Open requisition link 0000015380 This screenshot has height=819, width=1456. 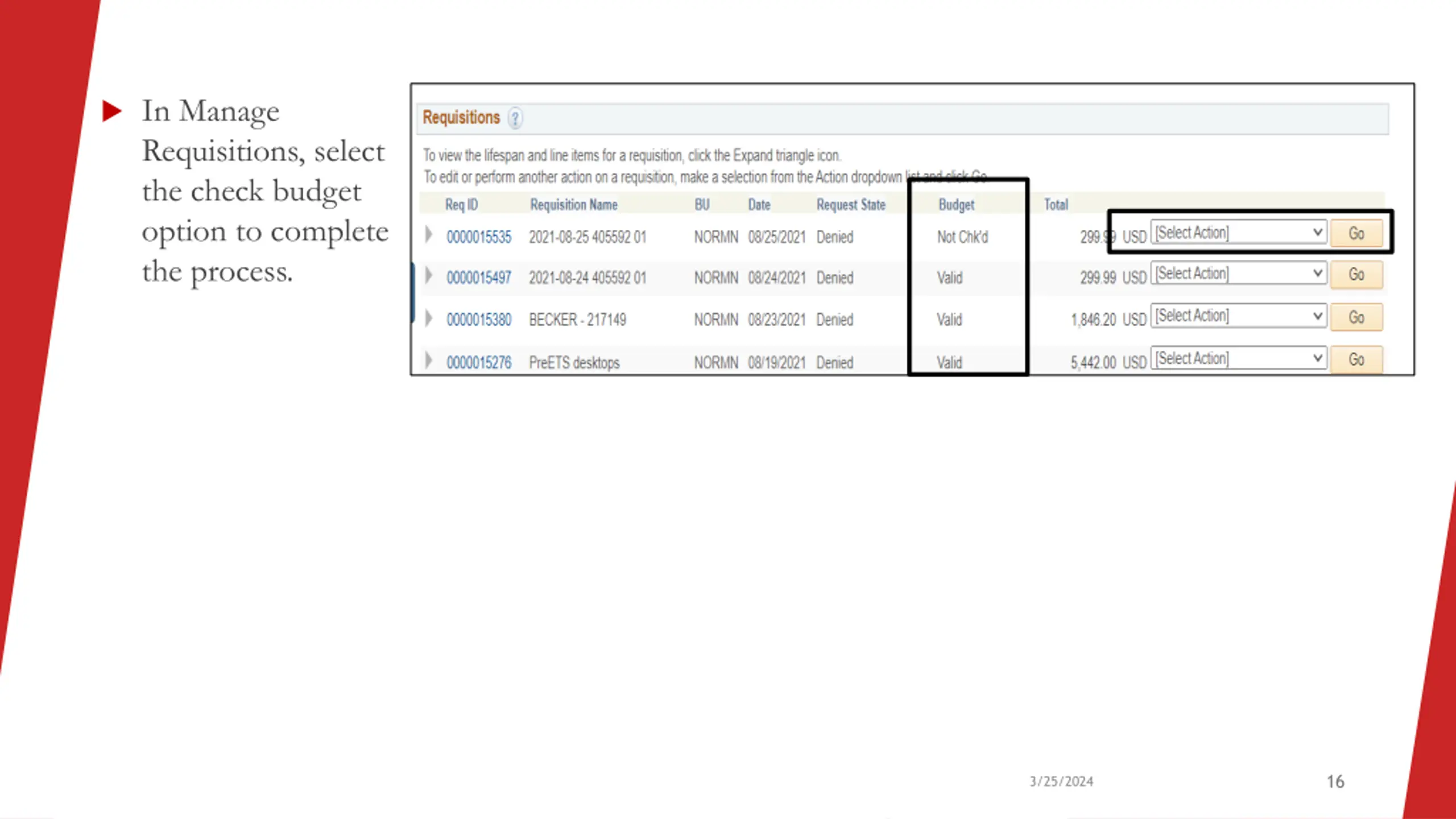pos(479,320)
